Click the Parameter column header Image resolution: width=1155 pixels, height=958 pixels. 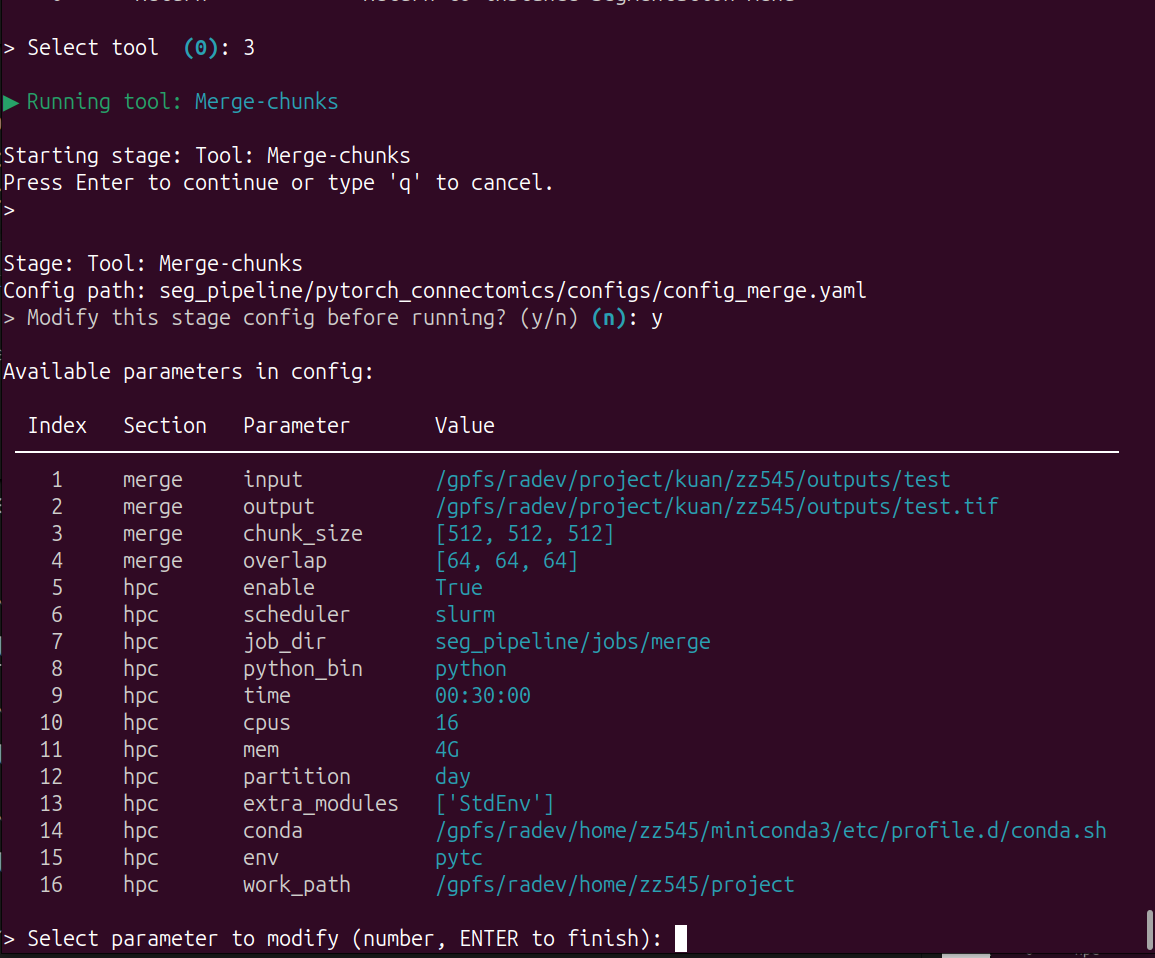[296, 426]
